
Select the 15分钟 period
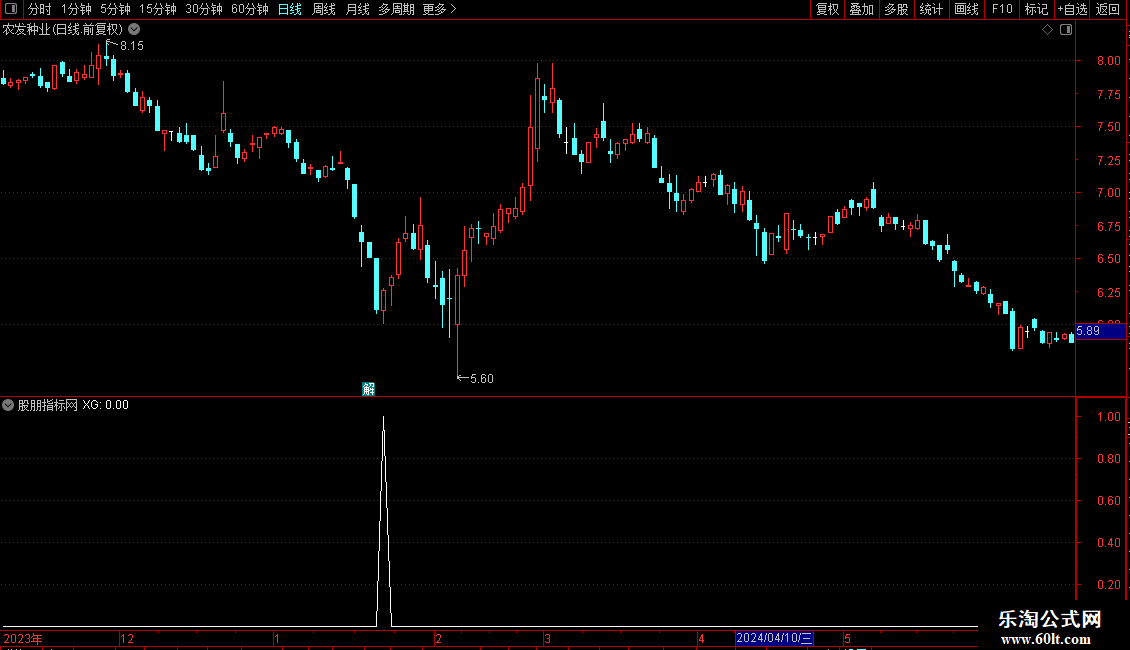click(157, 9)
